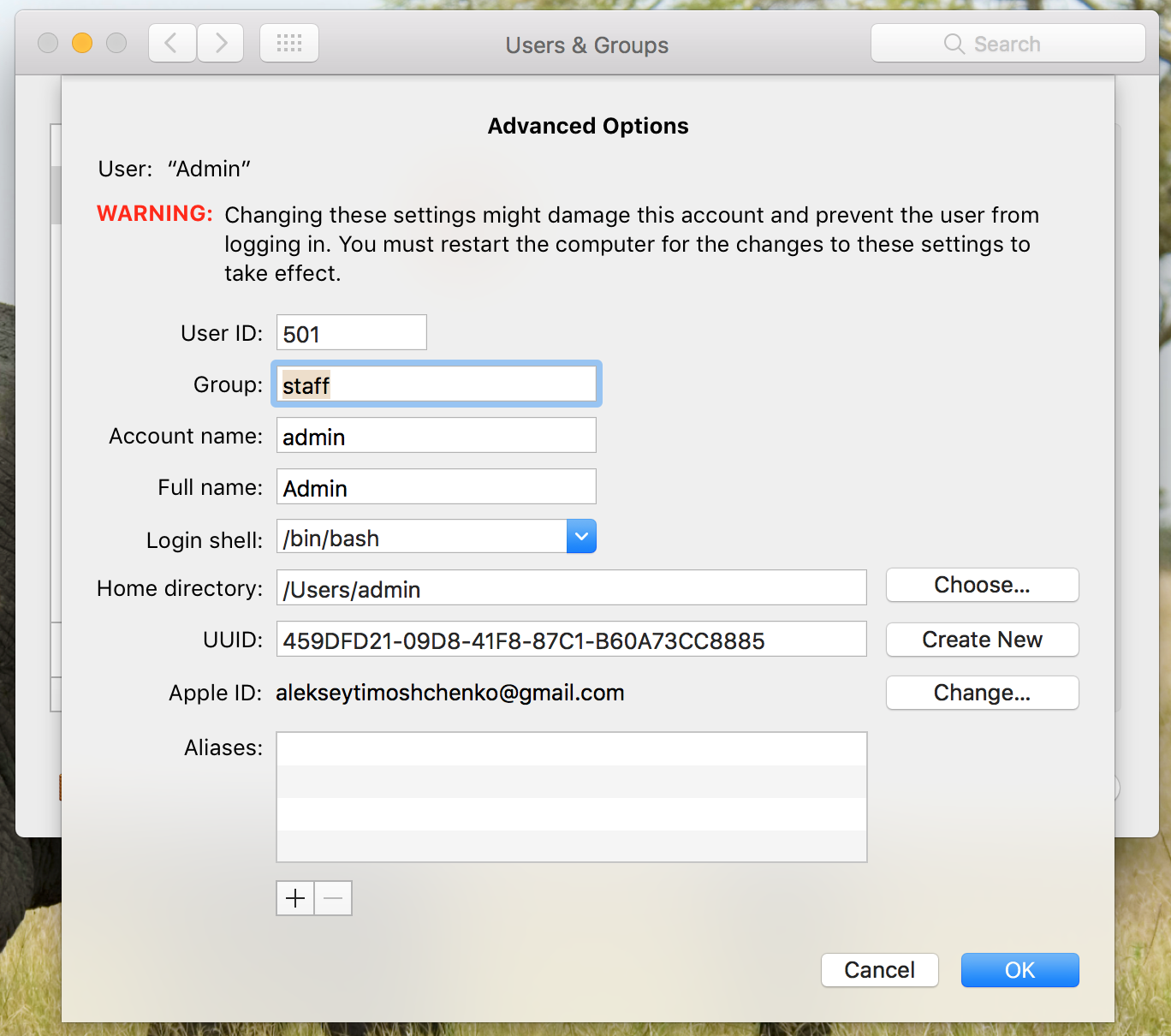Click Create New to generate a UUID

(982, 640)
